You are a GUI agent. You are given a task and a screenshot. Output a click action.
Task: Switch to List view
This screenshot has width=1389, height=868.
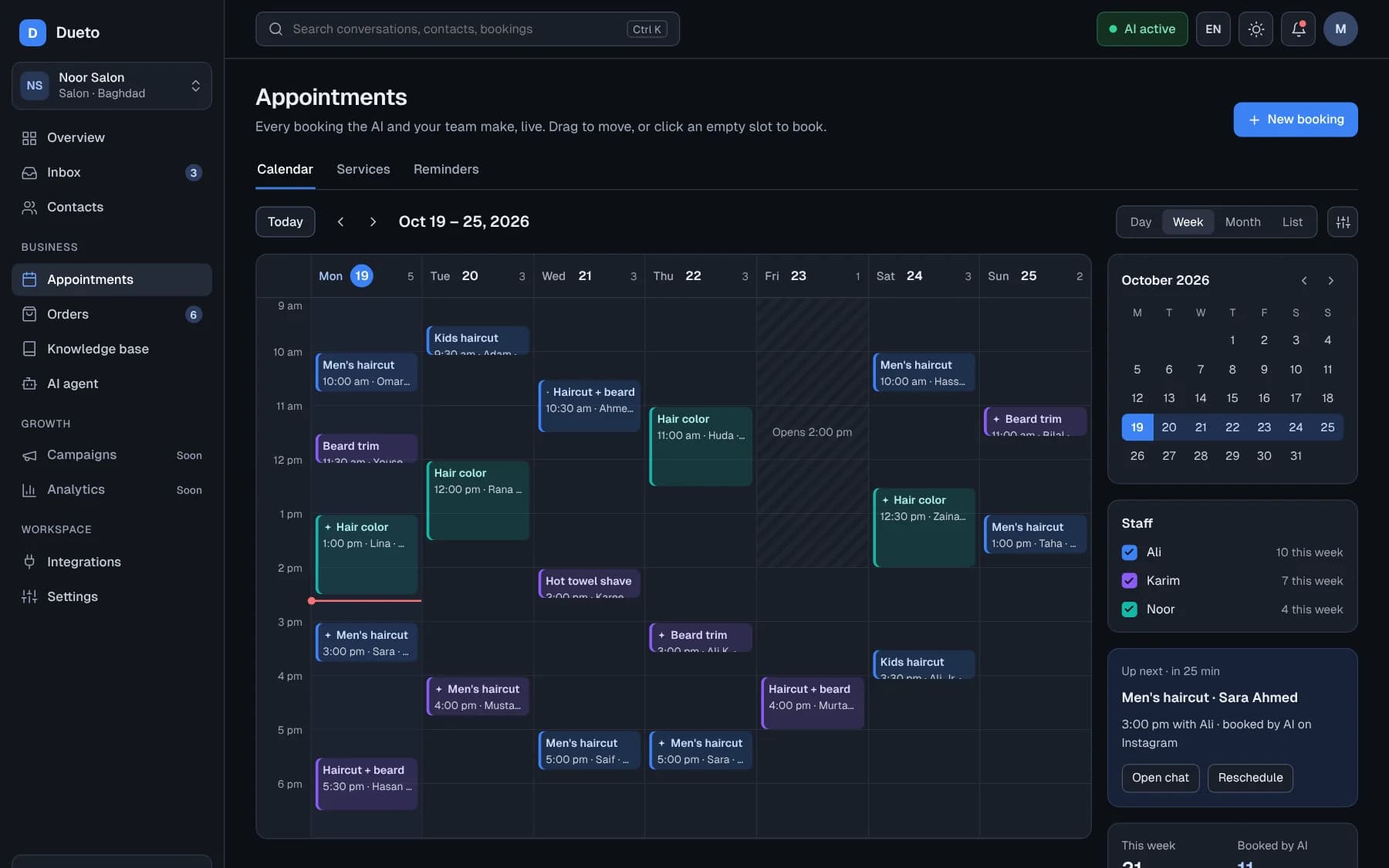coord(1293,222)
